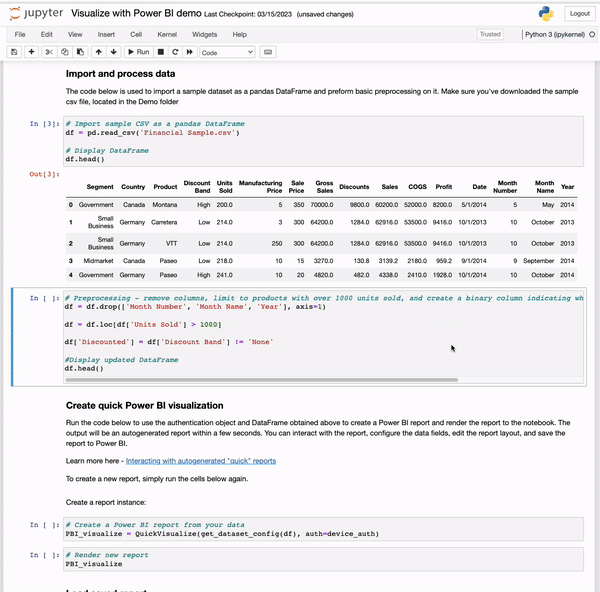Open the File menu

(20, 34)
